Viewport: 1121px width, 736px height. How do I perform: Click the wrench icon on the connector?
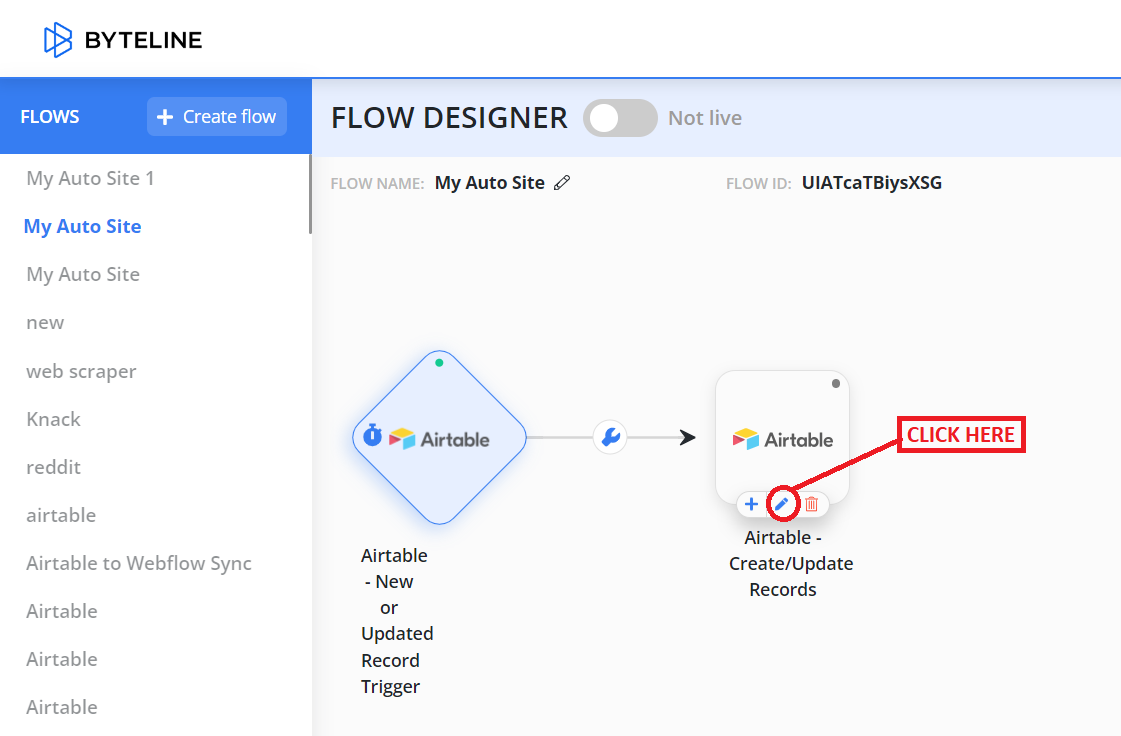point(610,437)
